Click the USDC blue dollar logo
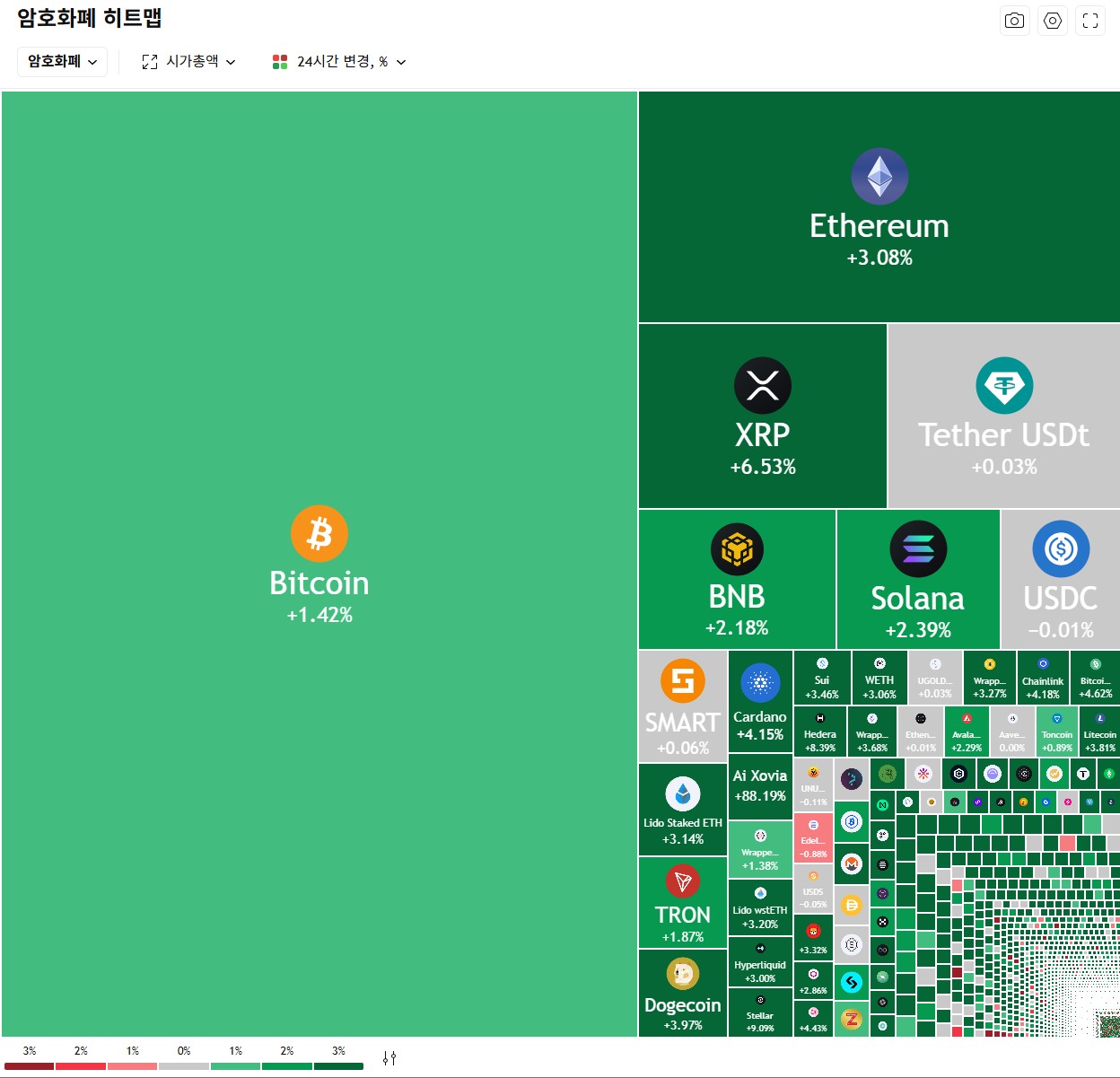The height and width of the screenshot is (1078, 1120). [1061, 548]
